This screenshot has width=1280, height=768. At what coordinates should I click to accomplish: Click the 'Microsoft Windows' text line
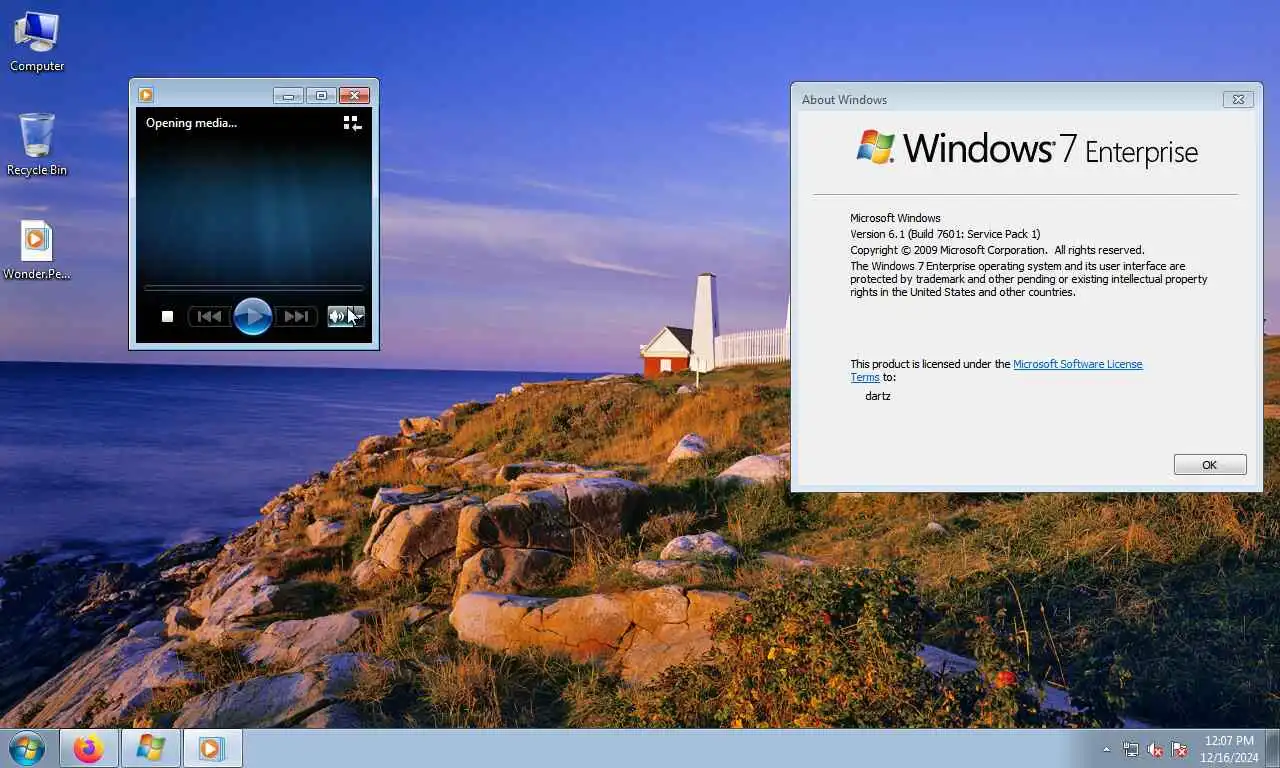[x=895, y=218]
